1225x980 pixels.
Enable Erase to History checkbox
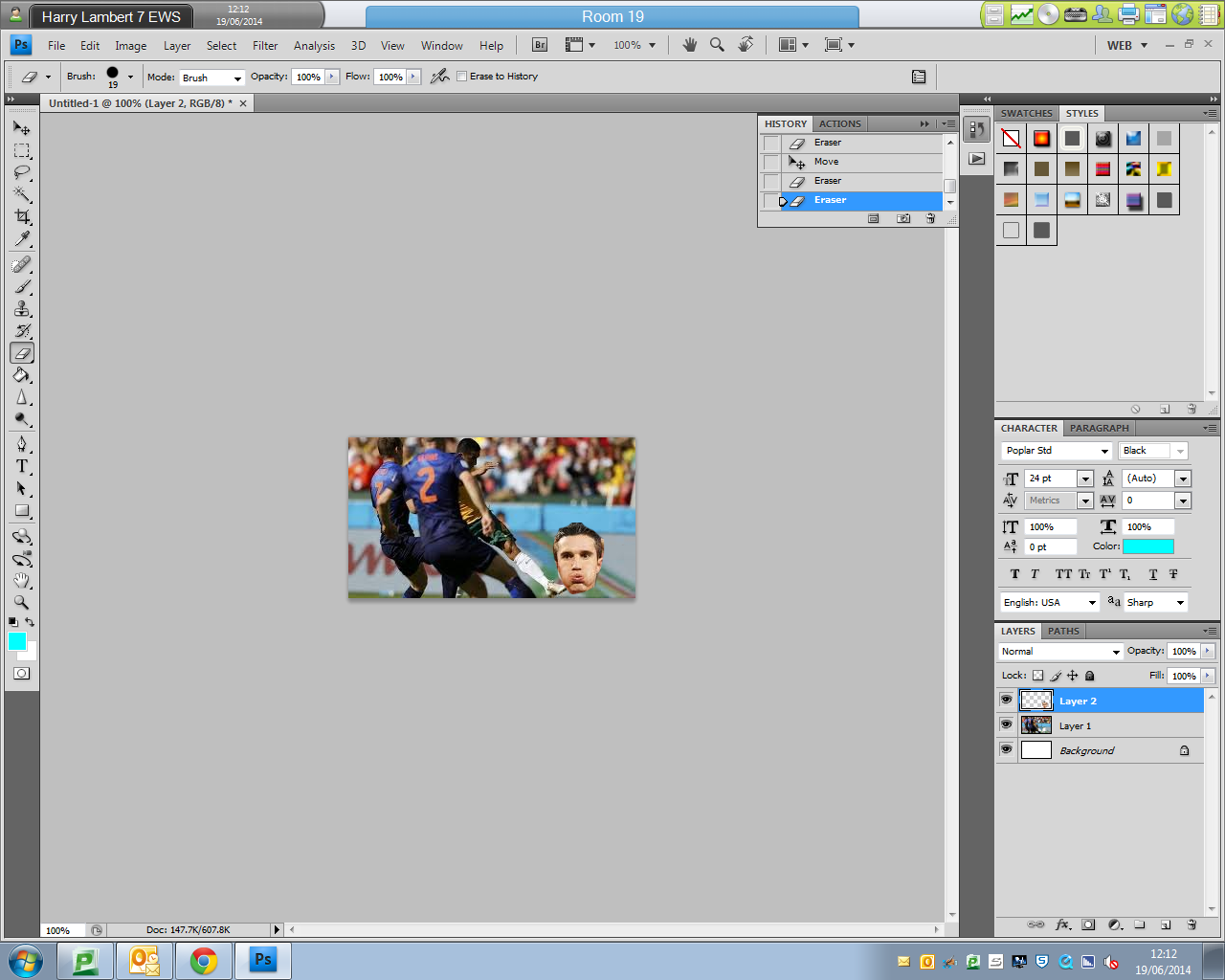462,77
